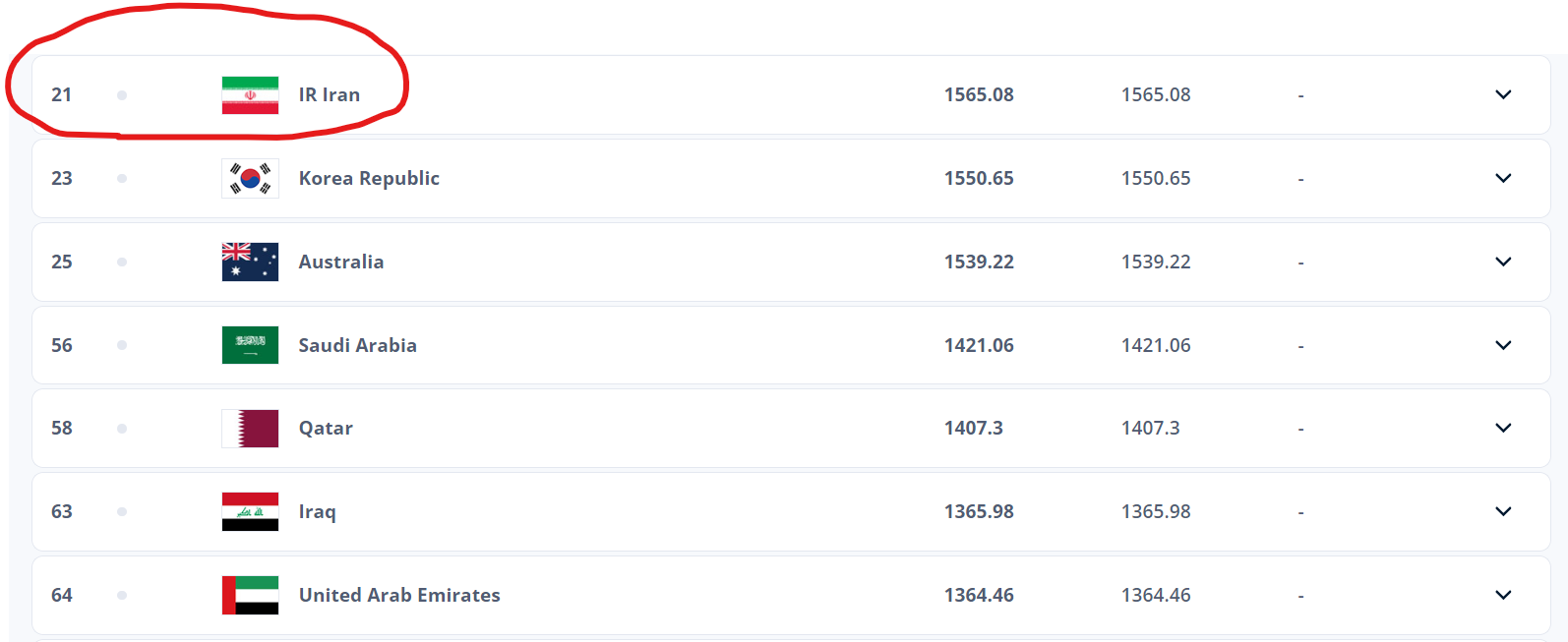The width and height of the screenshot is (1568, 642).
Task: Click the rank number 58 for Qatar
Action: point(62,428)
